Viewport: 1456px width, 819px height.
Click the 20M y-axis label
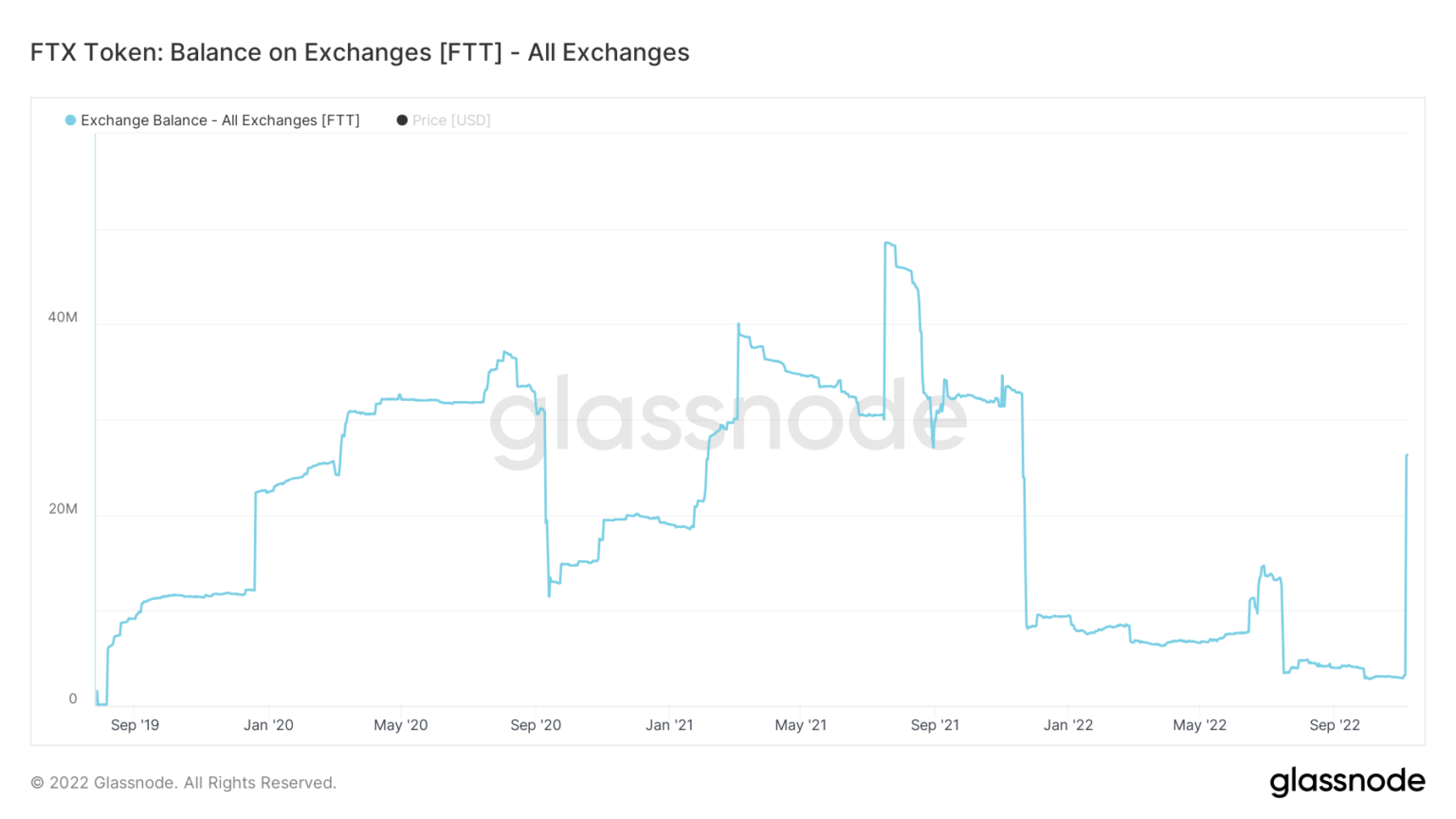[63, 509]
